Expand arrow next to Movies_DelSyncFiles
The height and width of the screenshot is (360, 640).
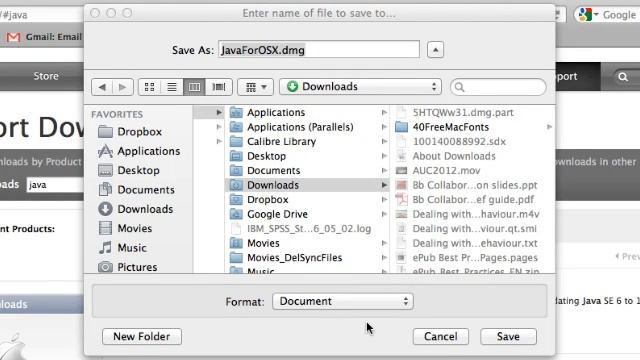[x=384, y=258]
